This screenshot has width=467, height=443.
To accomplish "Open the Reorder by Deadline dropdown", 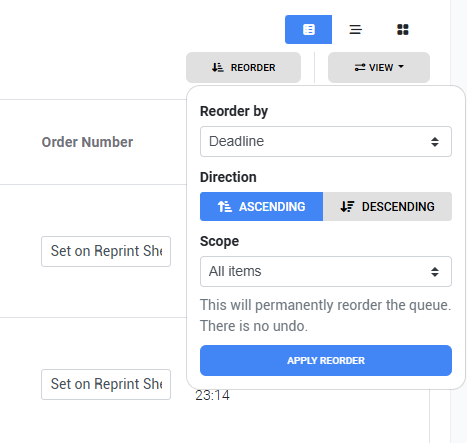I will point(326,141).
